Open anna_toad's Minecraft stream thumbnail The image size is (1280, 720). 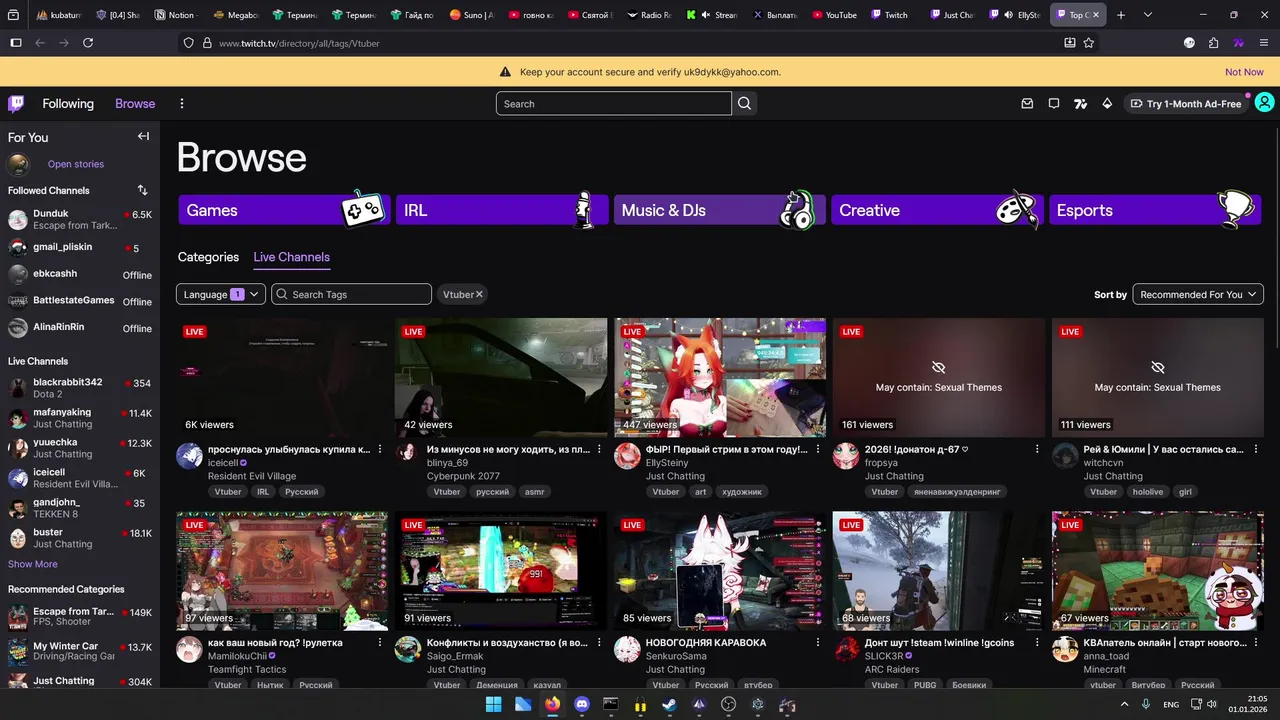click(1157, 571)
